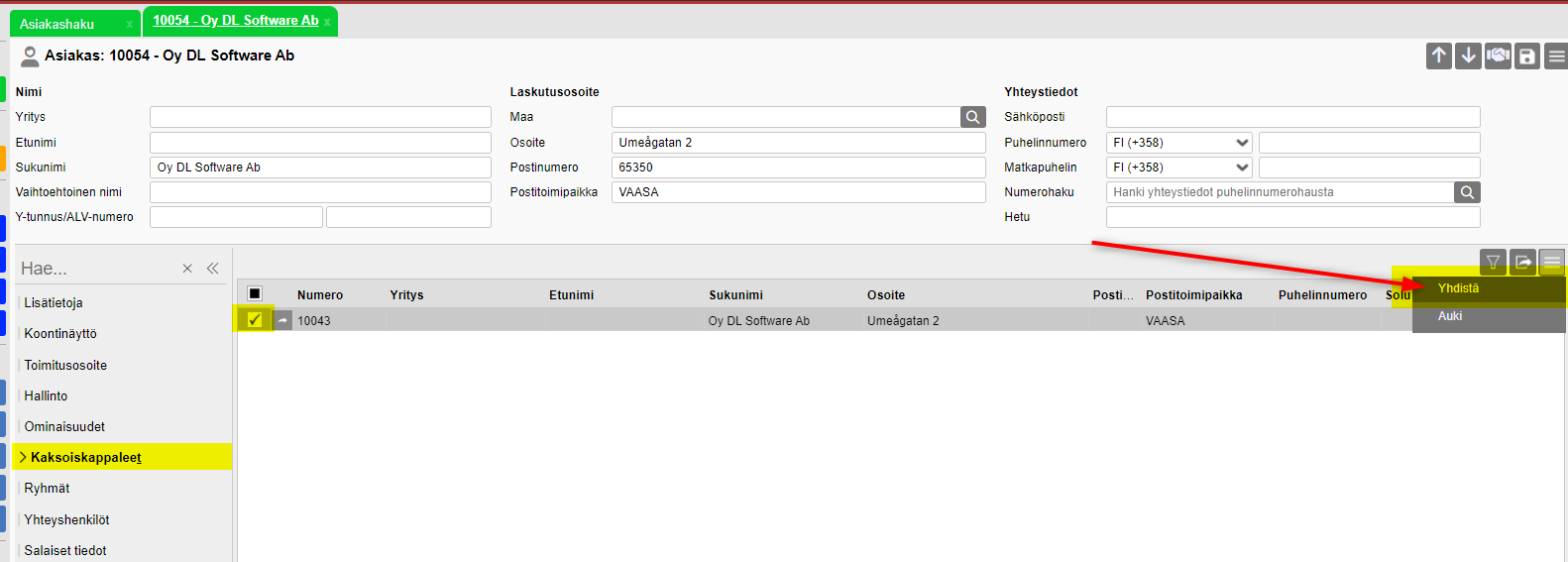Sort by the Osoite column header
Screen dimensions: 1568x562
coord(886,295)
